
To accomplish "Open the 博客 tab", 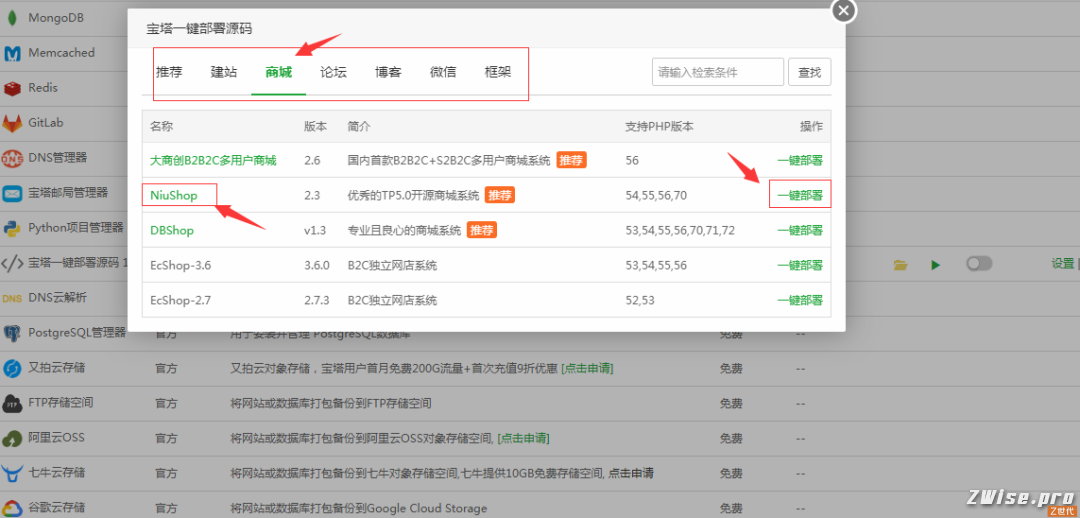I will 388,72.
